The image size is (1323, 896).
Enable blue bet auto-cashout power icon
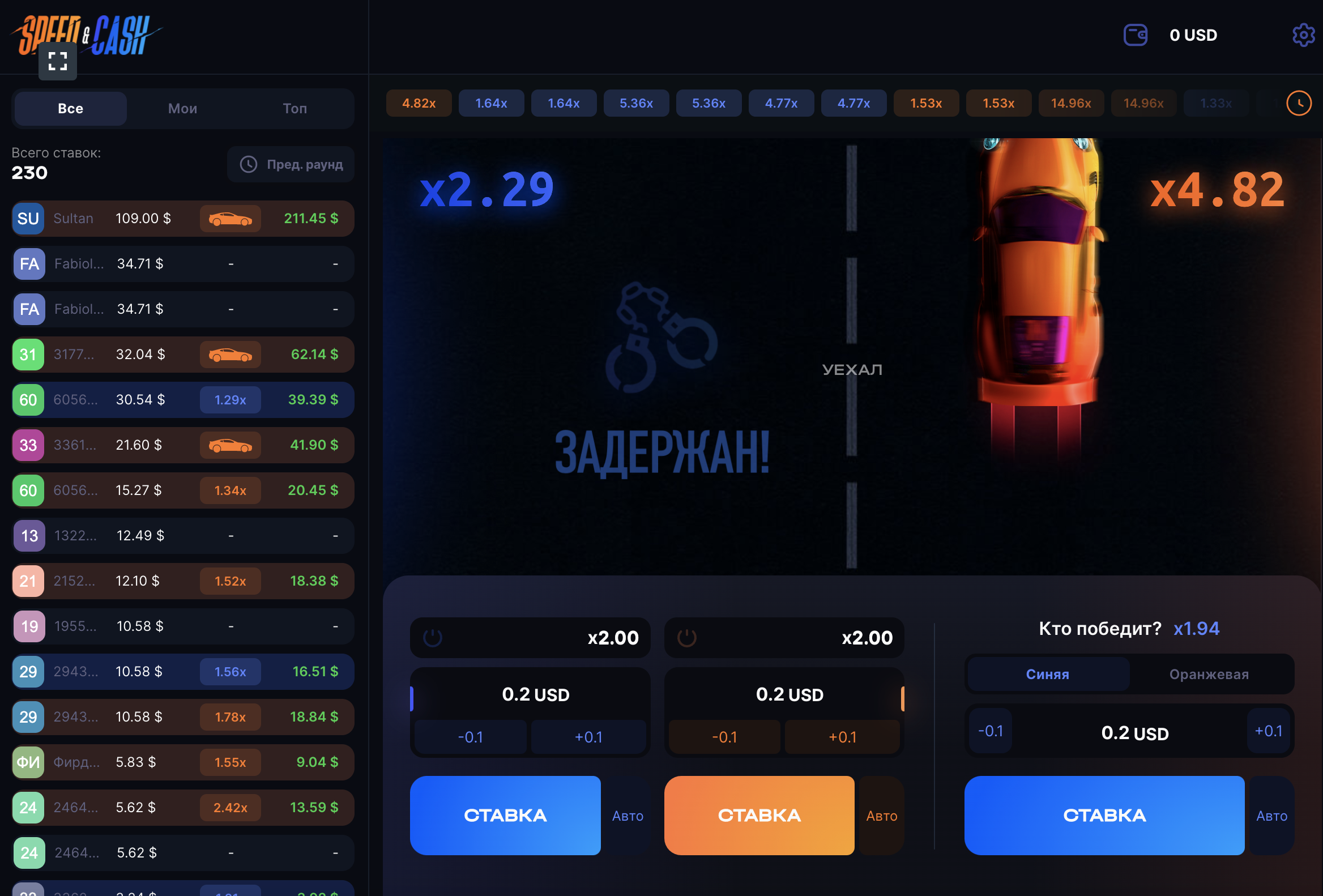tap(433, 638)
